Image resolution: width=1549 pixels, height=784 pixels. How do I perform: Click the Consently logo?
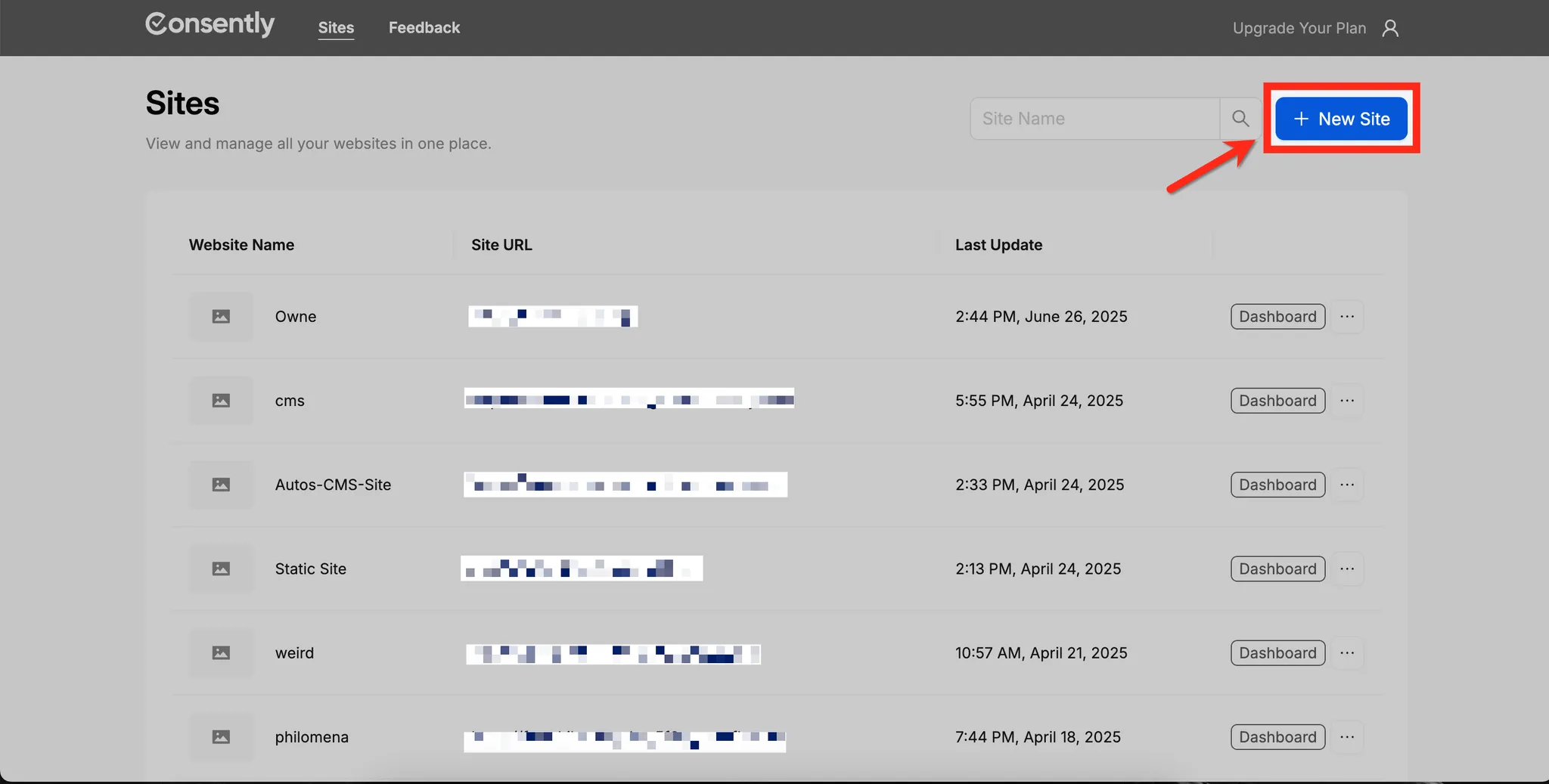click(x=210, y=23)
